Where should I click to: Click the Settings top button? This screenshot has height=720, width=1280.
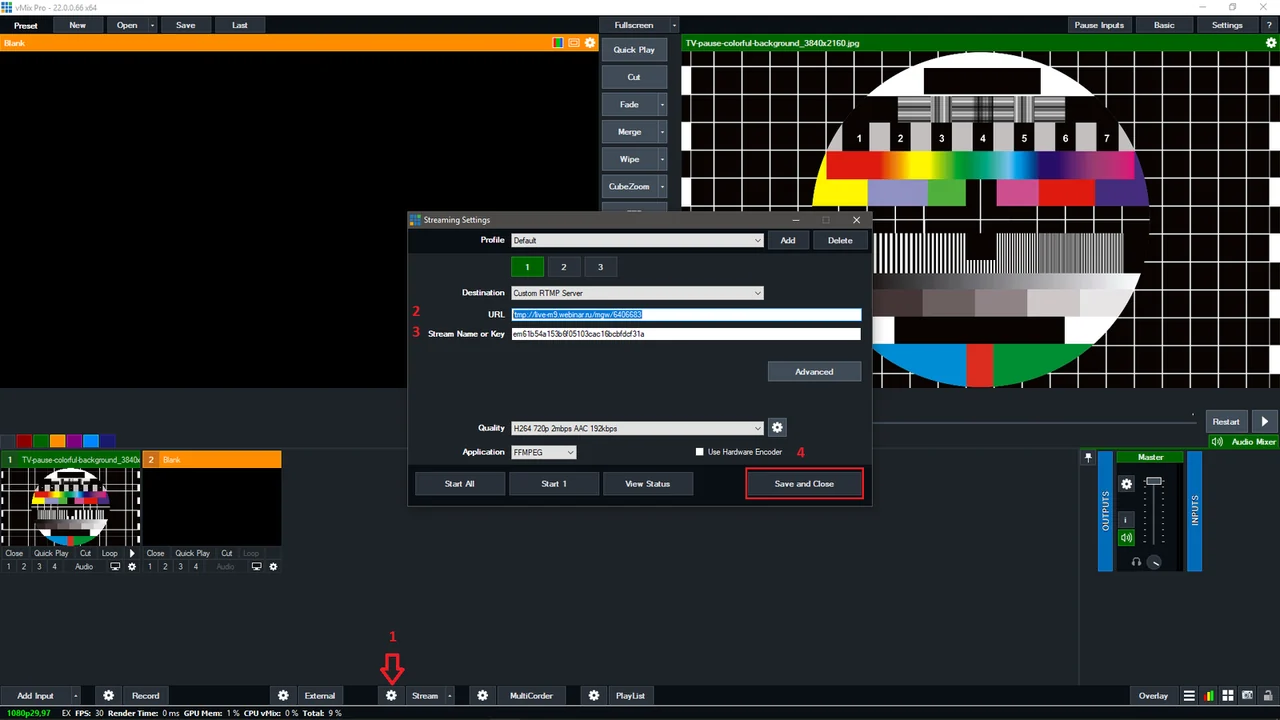(x=1227, y=25)
